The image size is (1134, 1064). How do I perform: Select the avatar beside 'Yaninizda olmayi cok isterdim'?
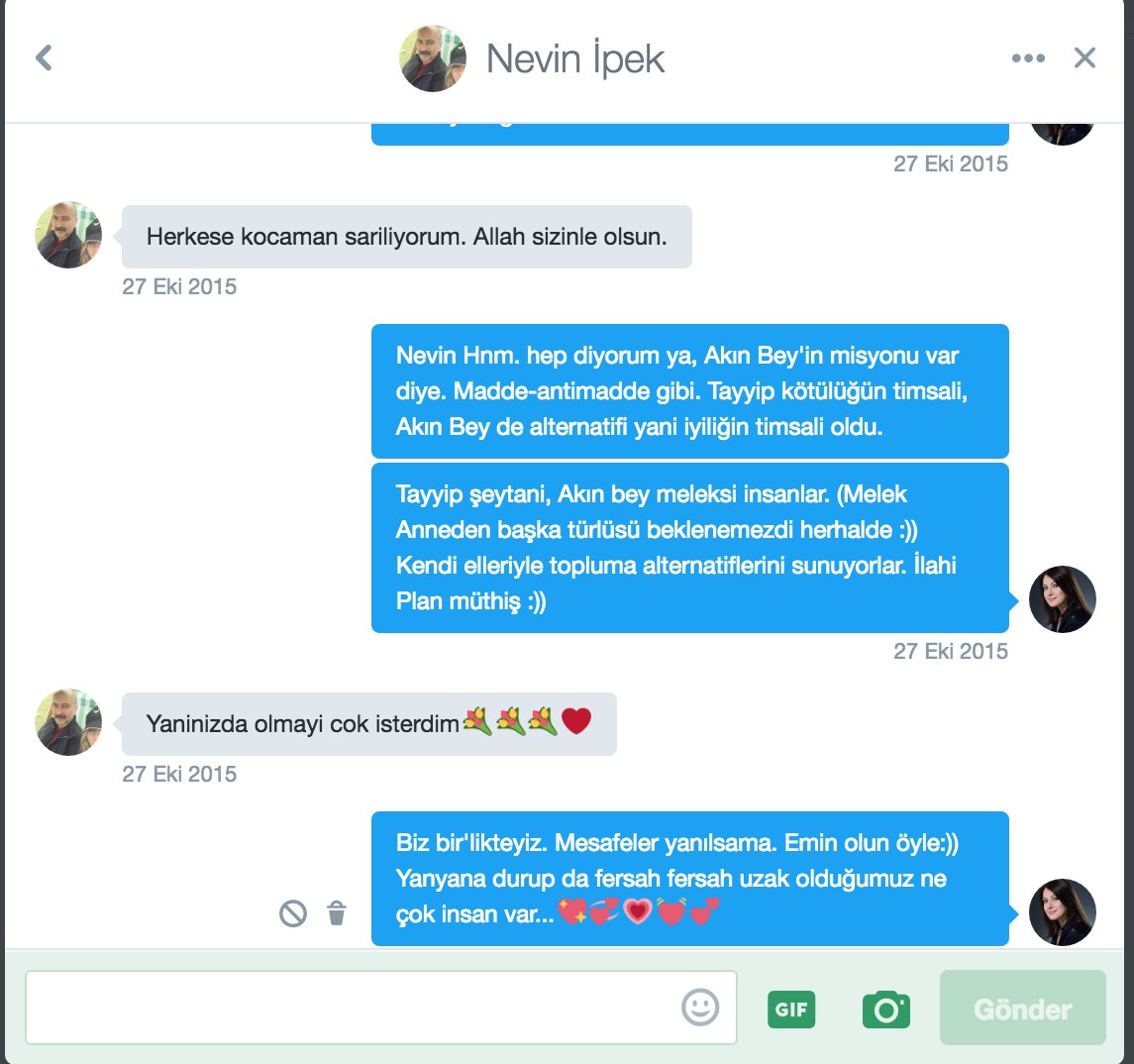tap(68, 722)
